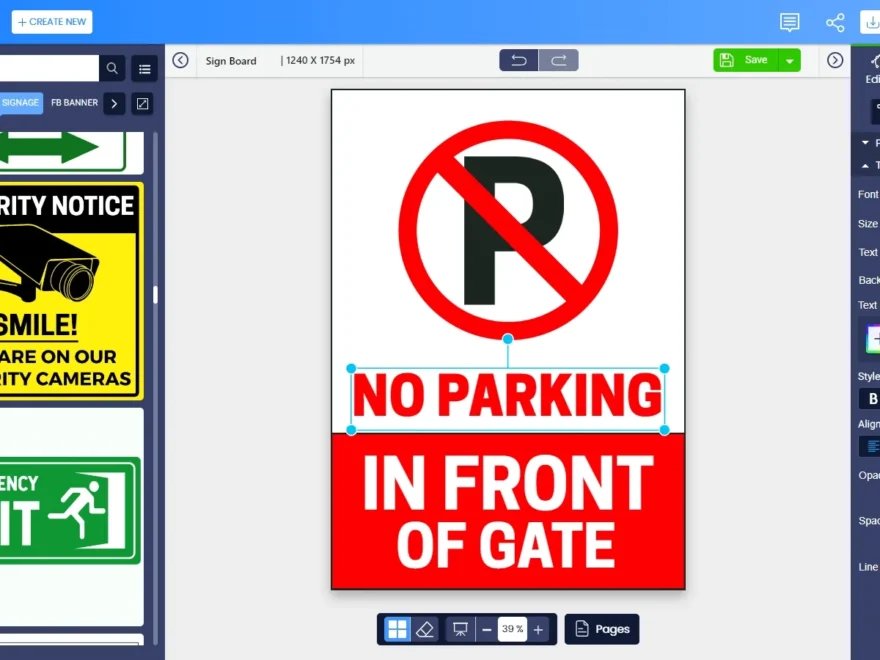Open the resize canvas icon in sidebar
Screen dimensions: 880x660
tap(142, 103)
